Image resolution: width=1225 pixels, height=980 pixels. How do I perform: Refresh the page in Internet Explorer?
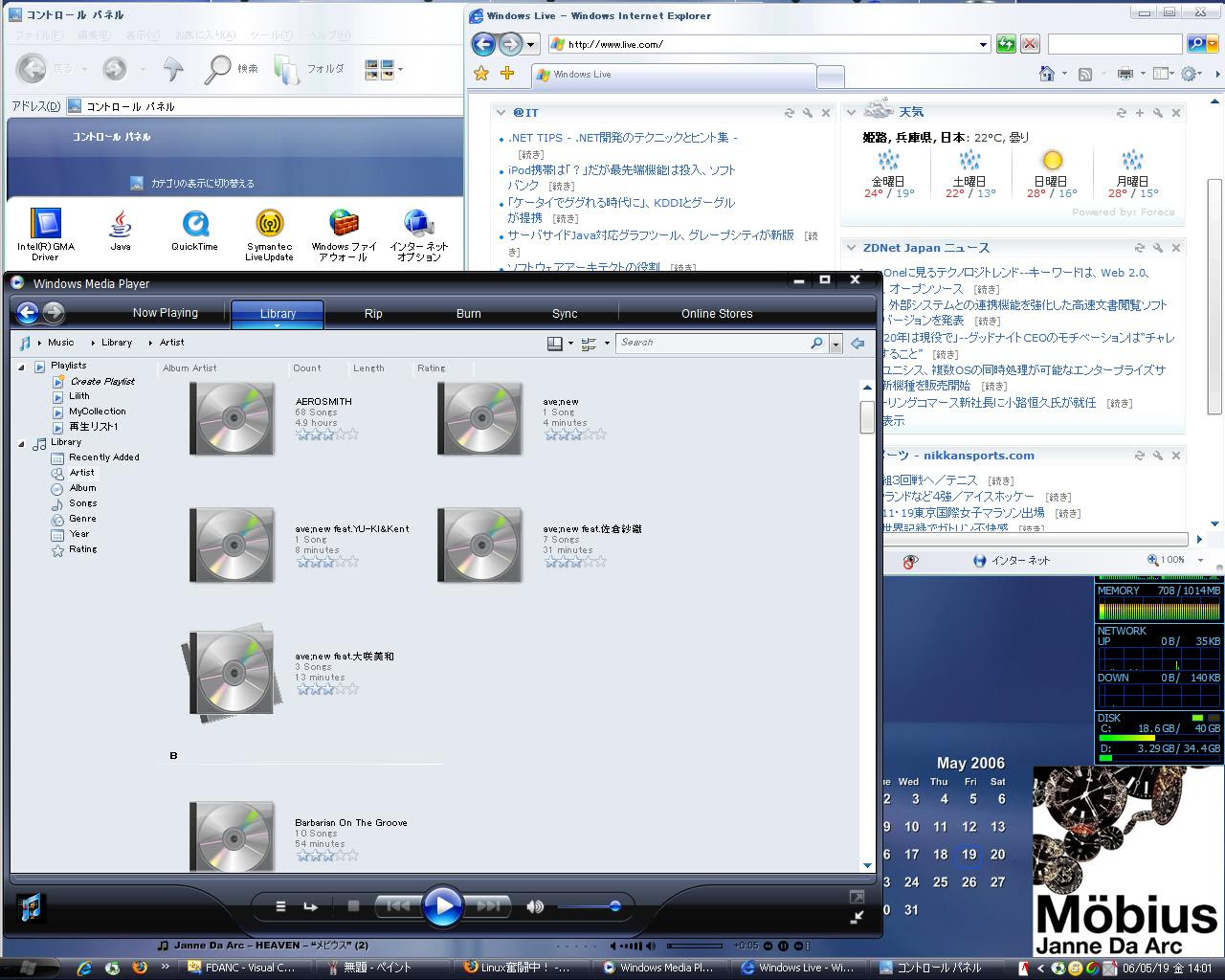[1005, 44]
